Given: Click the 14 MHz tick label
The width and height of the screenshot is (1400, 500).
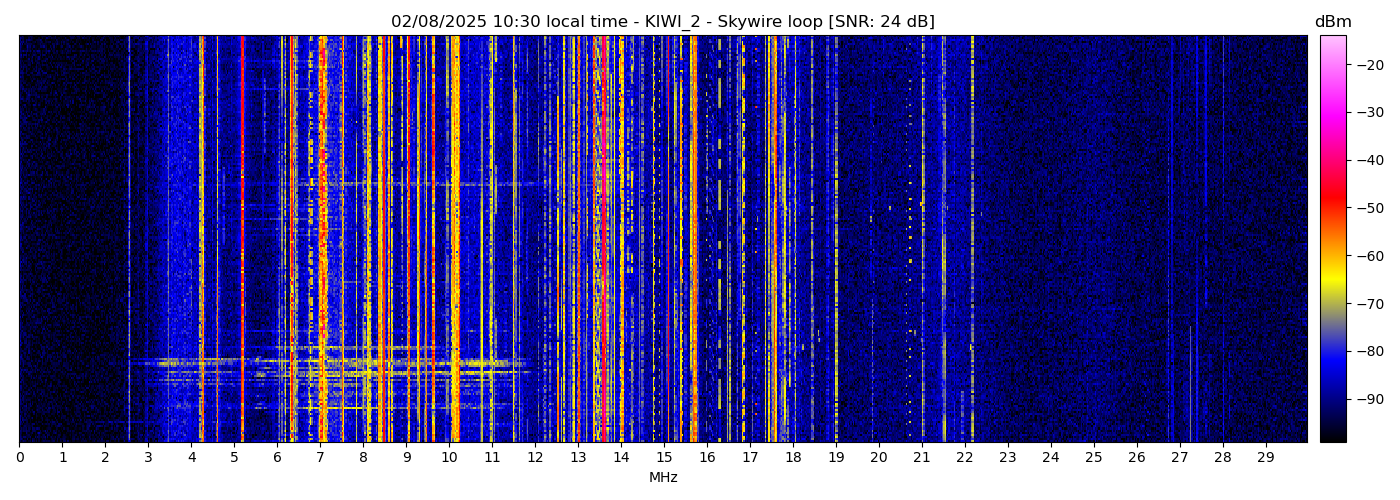Looking at the screenshot, I should click(621, 457).
